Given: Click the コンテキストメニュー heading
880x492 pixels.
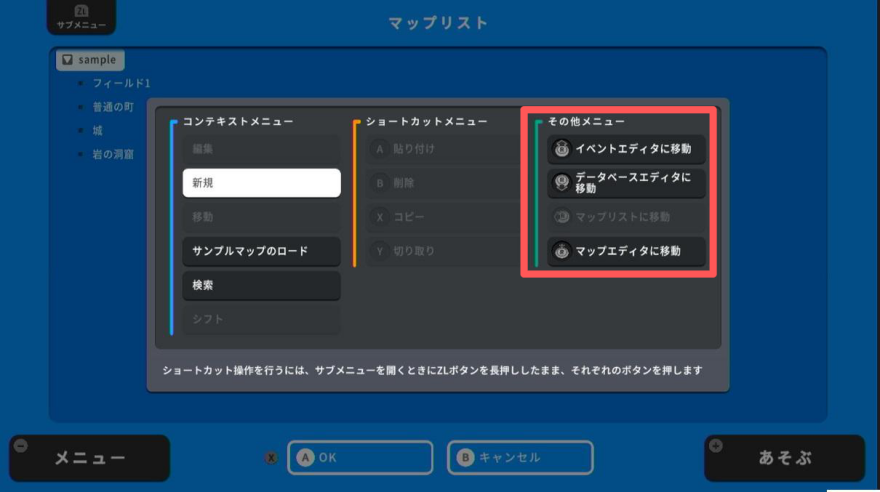Looking at the screenshot, I should point(238,121).
